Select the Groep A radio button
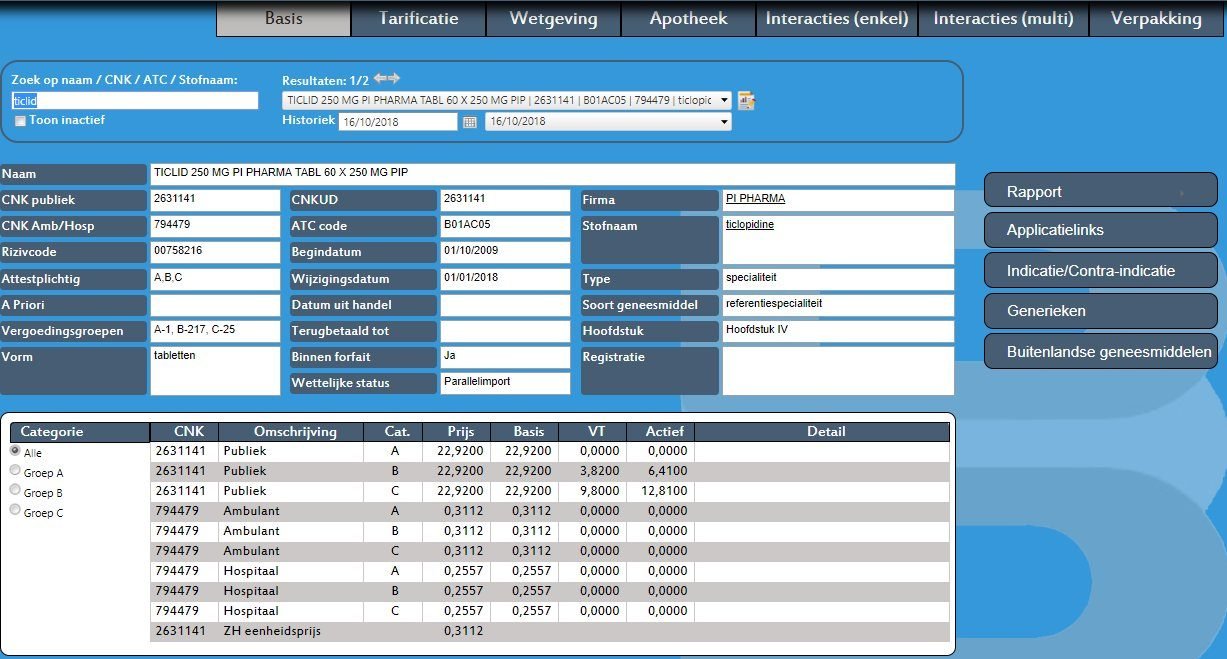1227x659 pixels. tap(15, 471)
